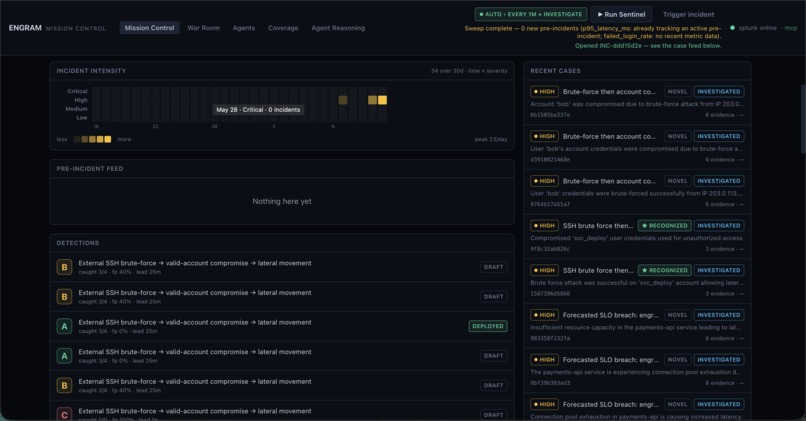
Task: Open the case 'Insufficient resource capacity in the payments-api'
Action: click(x=637, y=326)
